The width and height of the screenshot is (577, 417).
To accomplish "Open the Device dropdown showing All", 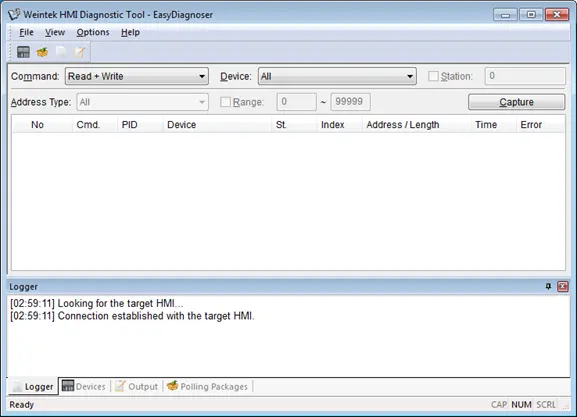I will click(x=337, y=76).
